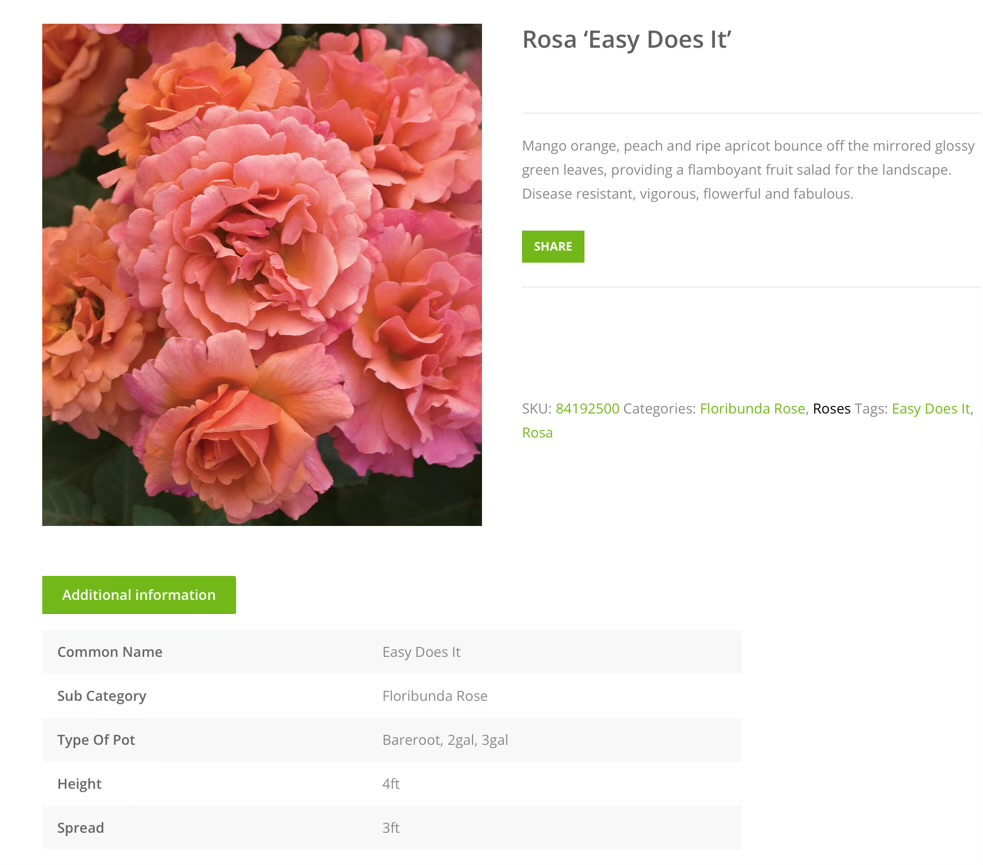Open the Additional information tab
This screenshot has height=865, width=983.
click(x=139, y=595)
